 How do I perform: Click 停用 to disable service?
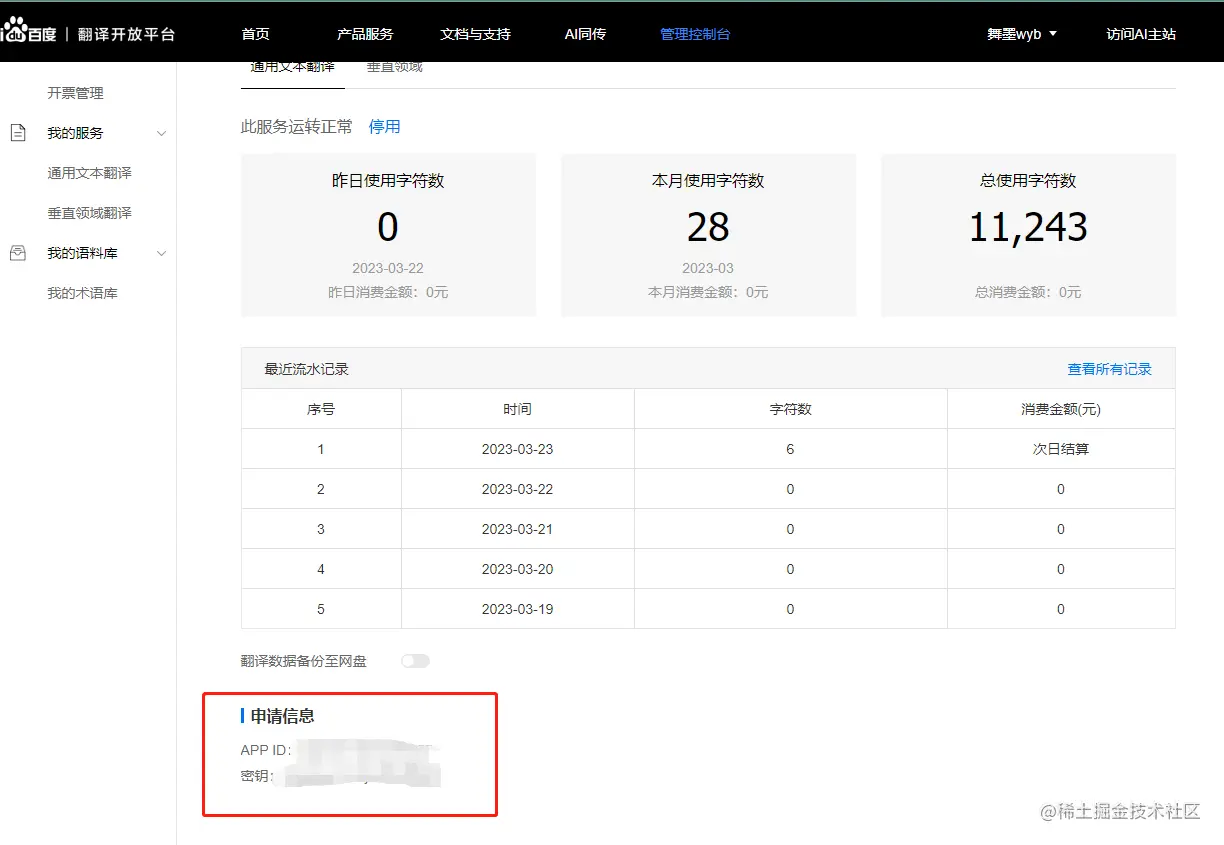point(384,127)
